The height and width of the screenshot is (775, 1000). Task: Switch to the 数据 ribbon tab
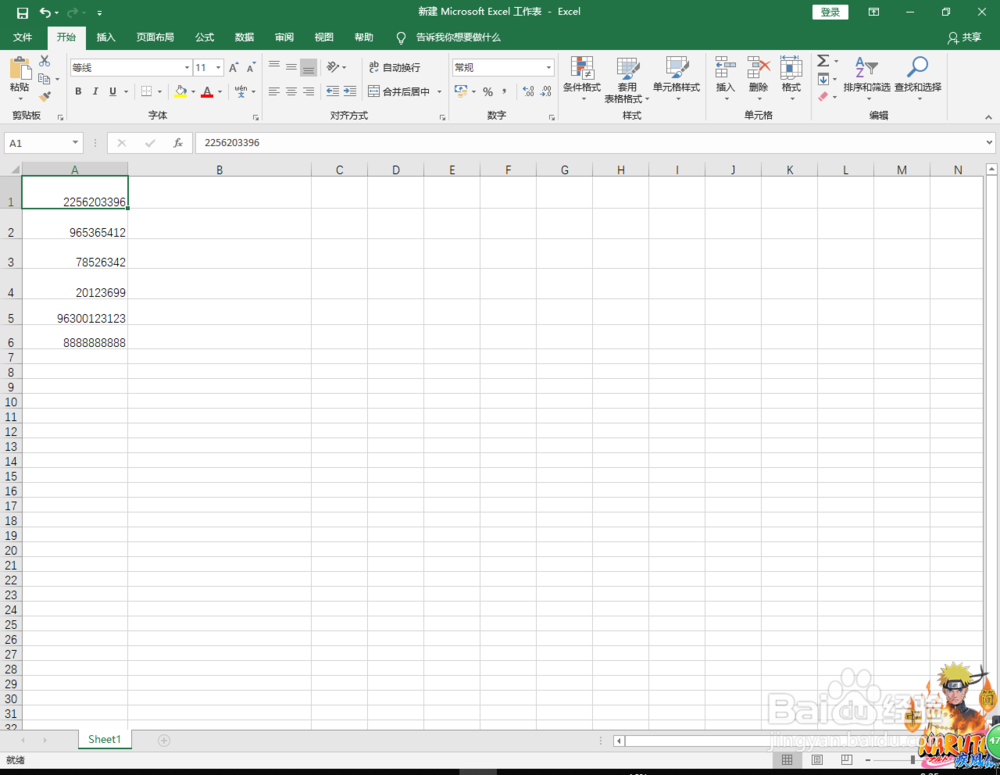coord(244,37)
